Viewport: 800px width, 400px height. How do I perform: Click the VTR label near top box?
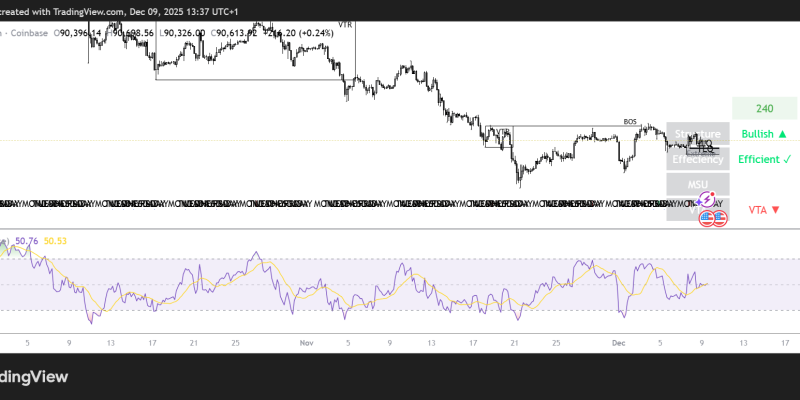346,24
